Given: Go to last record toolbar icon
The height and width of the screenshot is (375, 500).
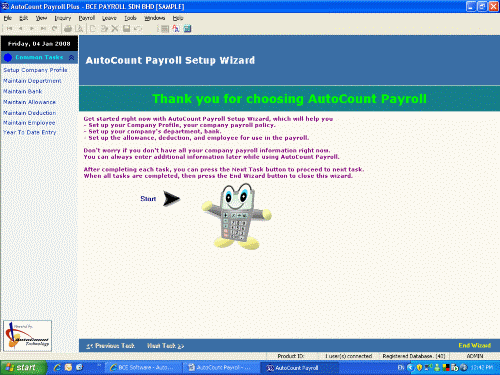Looking at the screenshot, I should (x=43, y=29).
